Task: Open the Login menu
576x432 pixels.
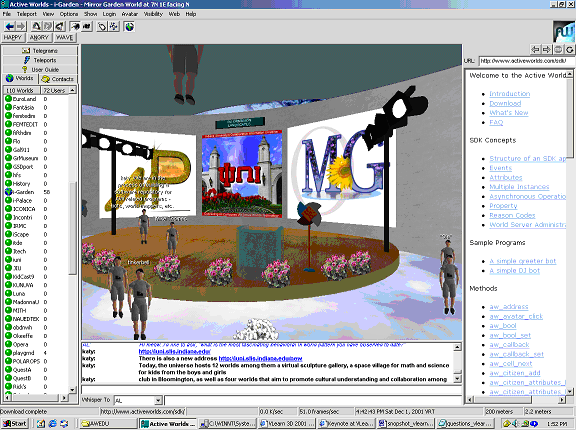Action: click(x=109, y=14)
